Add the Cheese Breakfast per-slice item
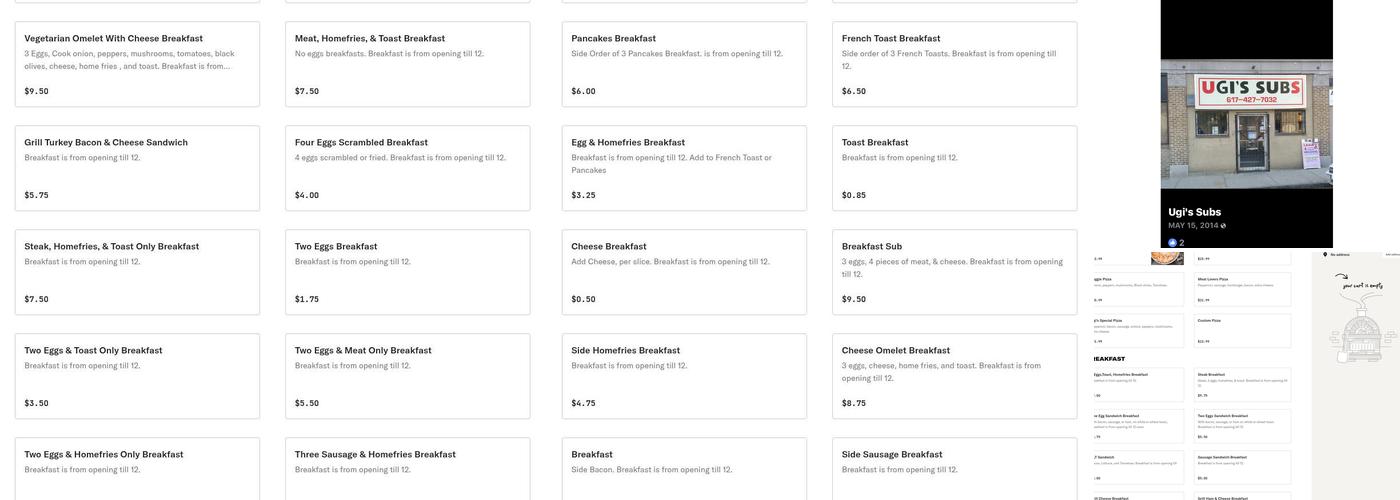This screenshot has width=1400, height=500. tap(684, 272)
